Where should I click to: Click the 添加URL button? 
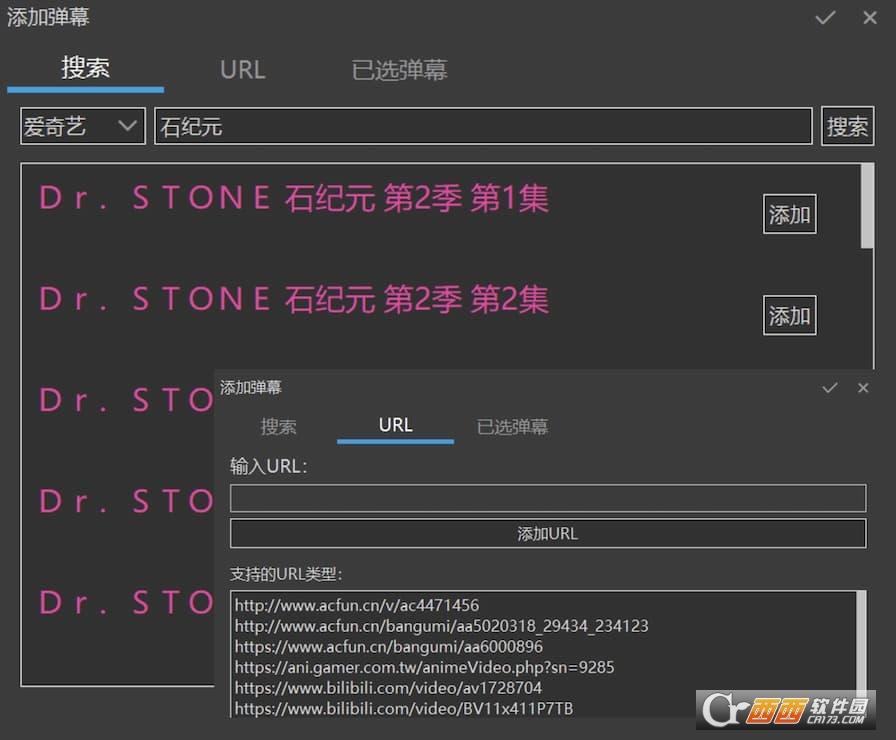(548, 534)
